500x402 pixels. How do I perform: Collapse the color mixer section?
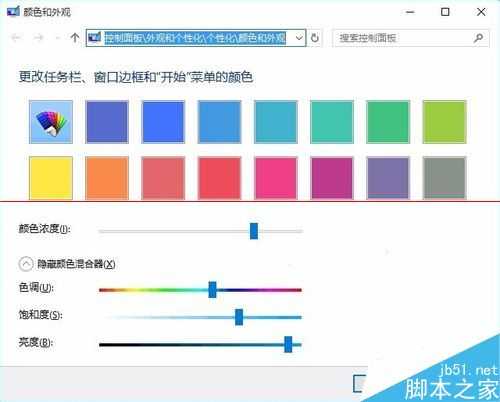coord(26,264)
